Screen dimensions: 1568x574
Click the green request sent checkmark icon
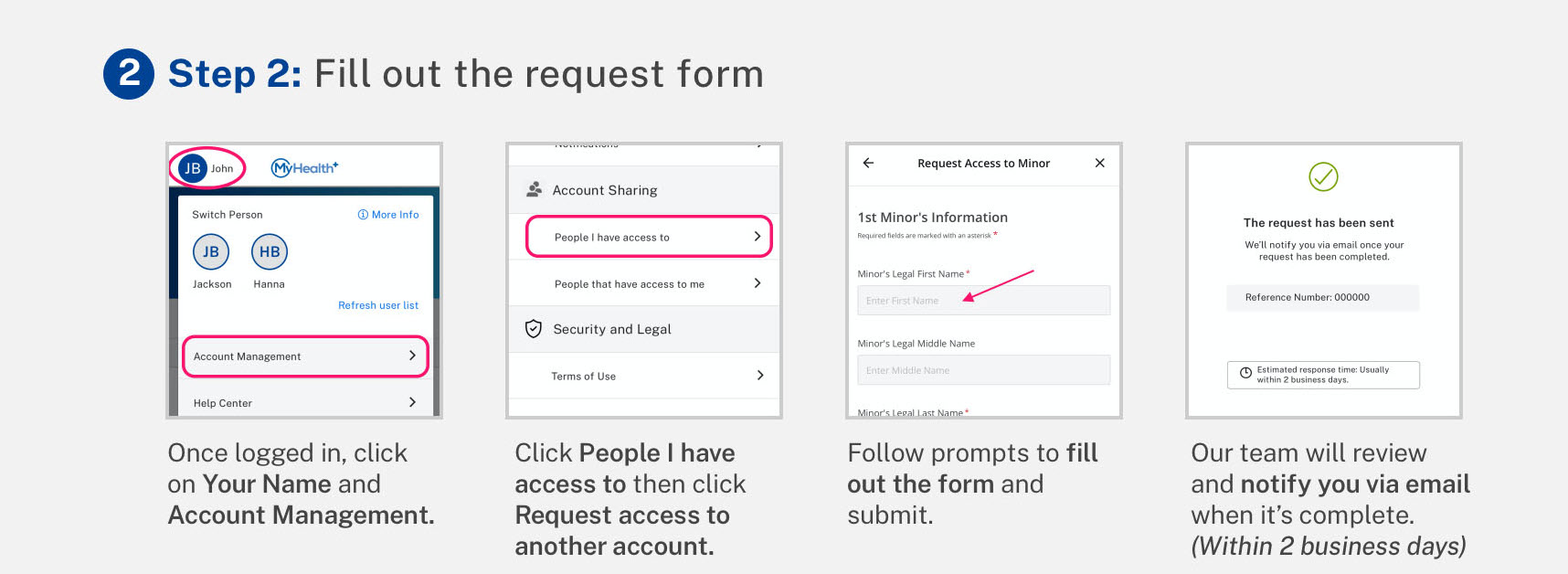click(1323, 176)
